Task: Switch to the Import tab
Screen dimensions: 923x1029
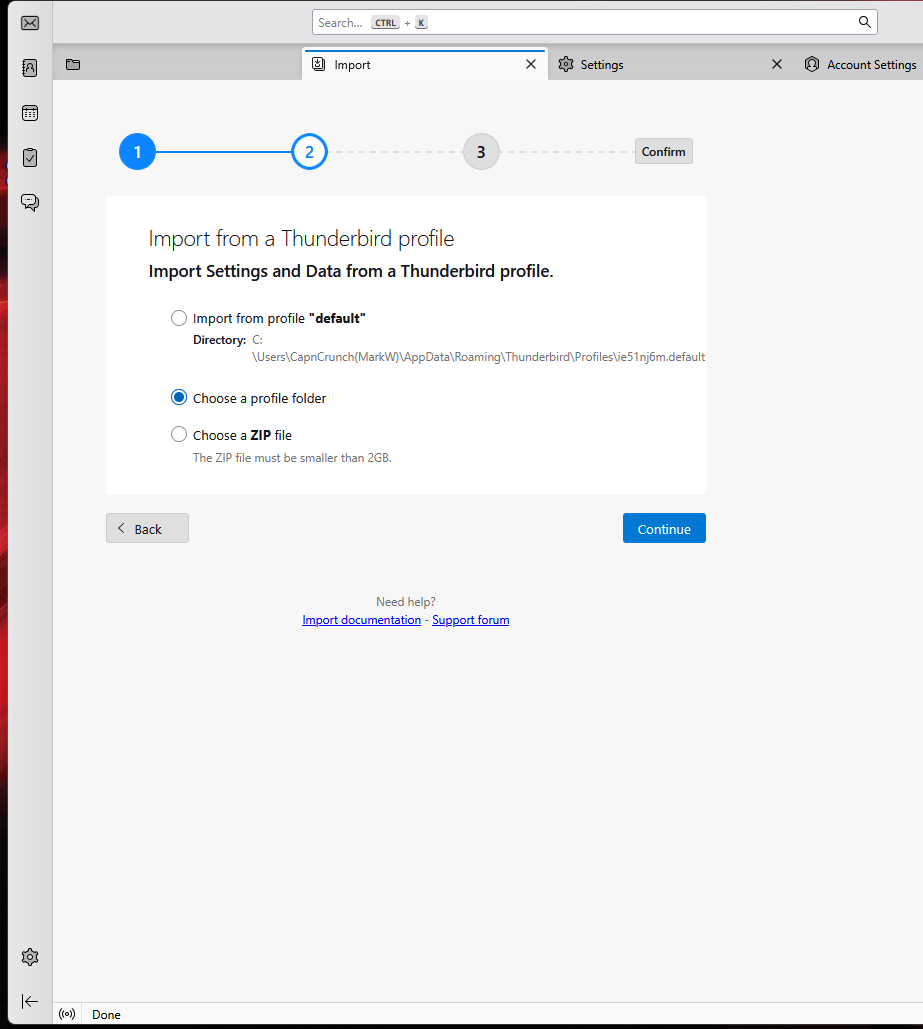Action: (424, 64)
